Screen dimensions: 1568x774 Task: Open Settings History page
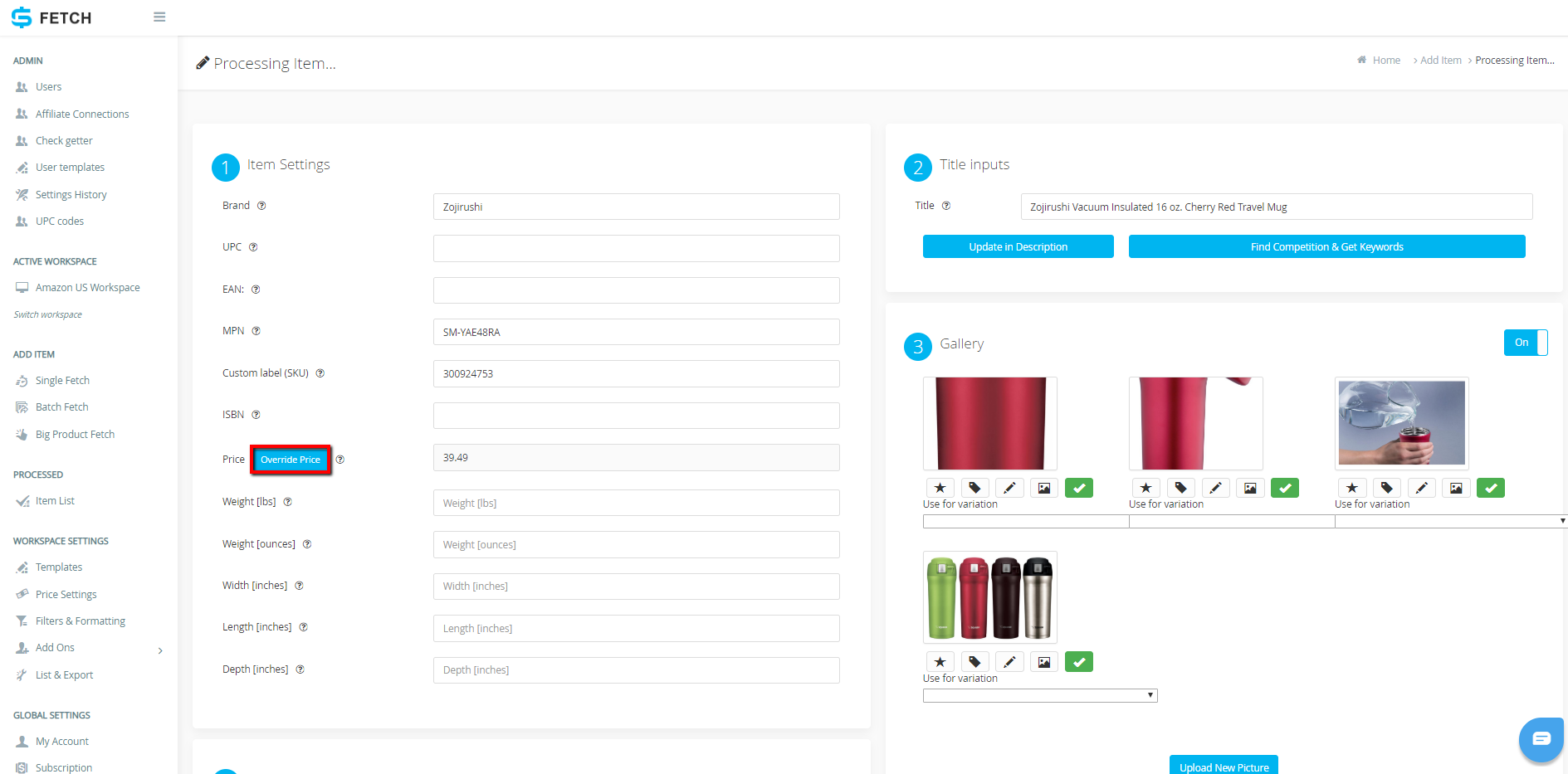[71, 195]
